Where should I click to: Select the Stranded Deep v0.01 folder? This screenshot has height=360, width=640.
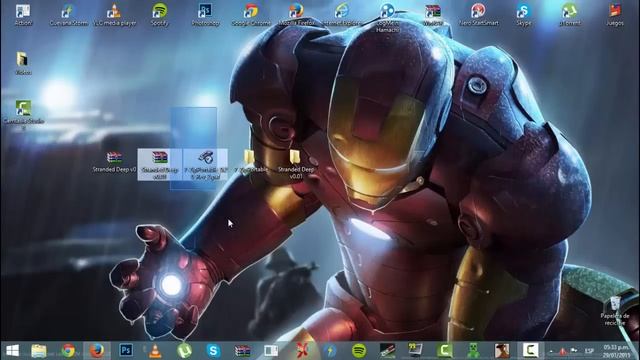[x=296, y=164]
